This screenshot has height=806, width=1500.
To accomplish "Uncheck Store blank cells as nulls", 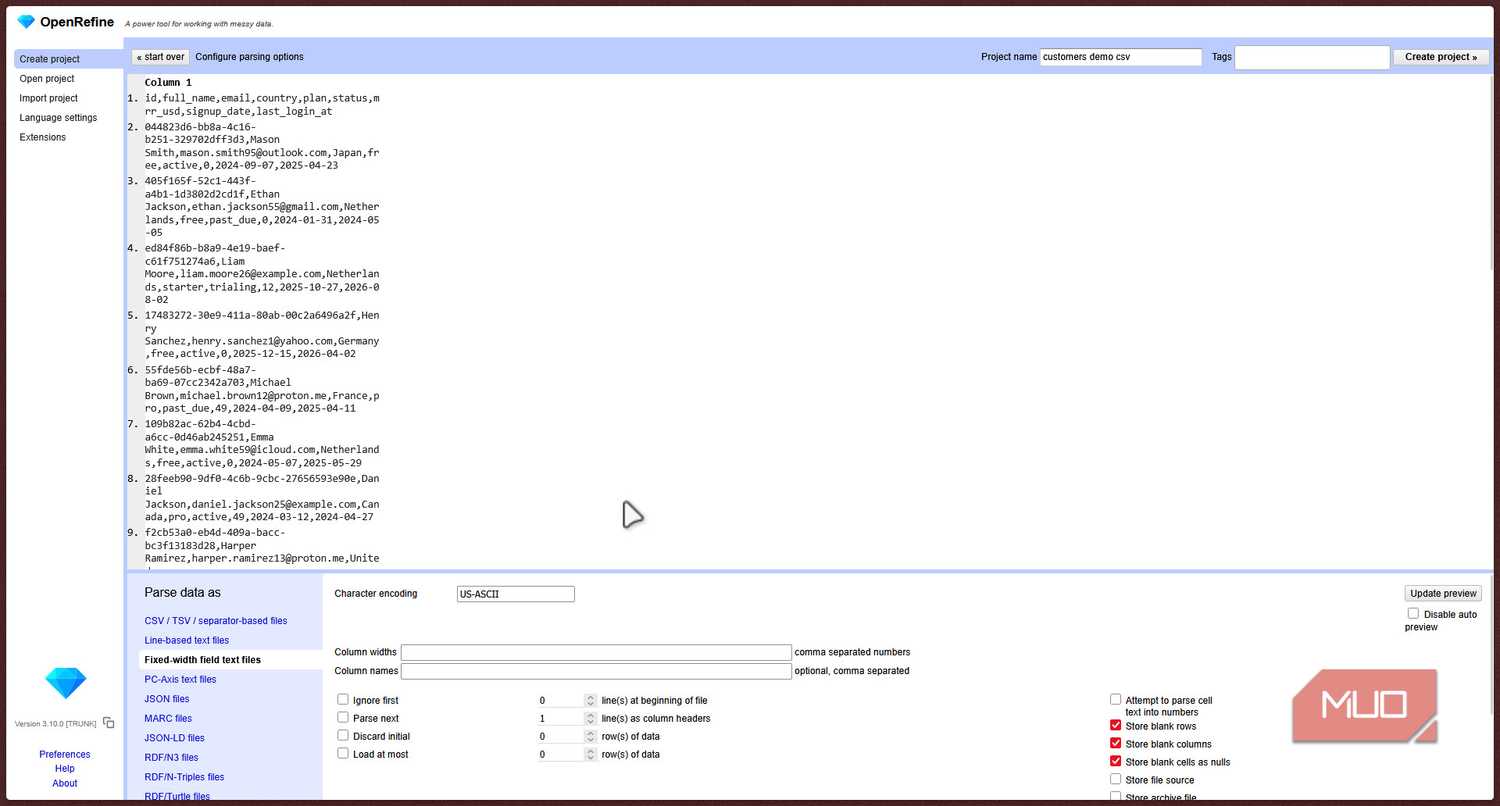I will point(1115,761).
